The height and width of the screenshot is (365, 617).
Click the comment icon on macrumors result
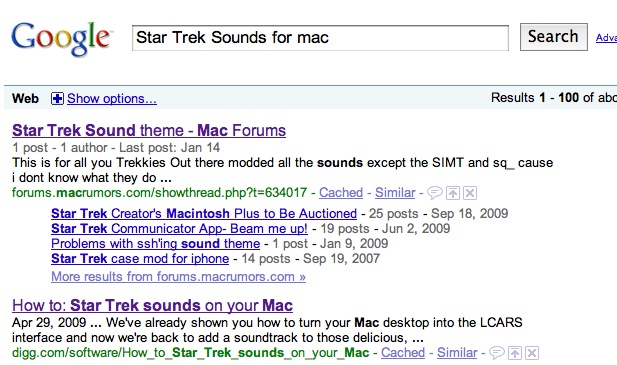click(x=435, y=193)
